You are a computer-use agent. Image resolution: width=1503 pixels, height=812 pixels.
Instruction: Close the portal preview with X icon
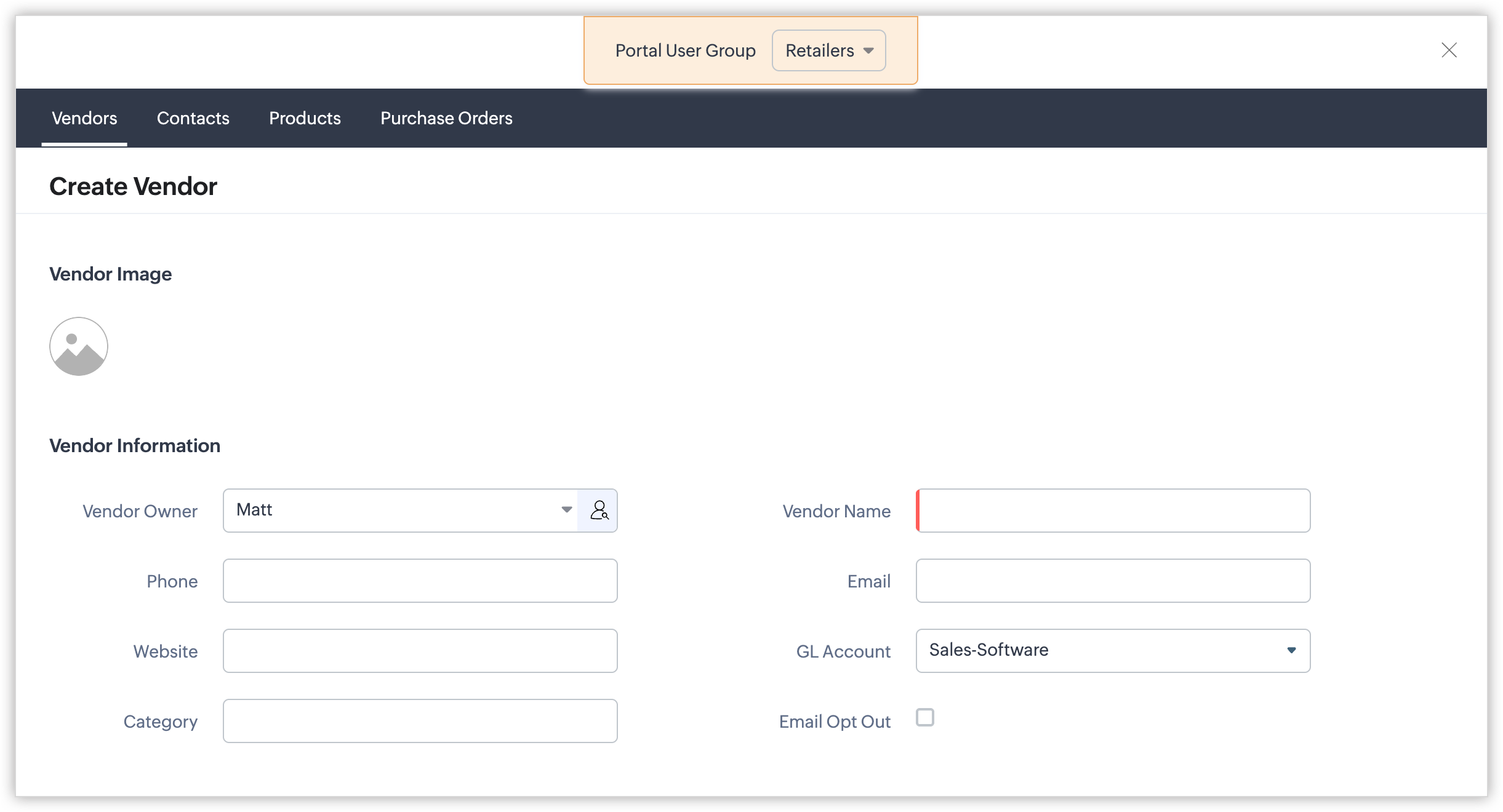pyautogui.click(x=1449, y=50)
